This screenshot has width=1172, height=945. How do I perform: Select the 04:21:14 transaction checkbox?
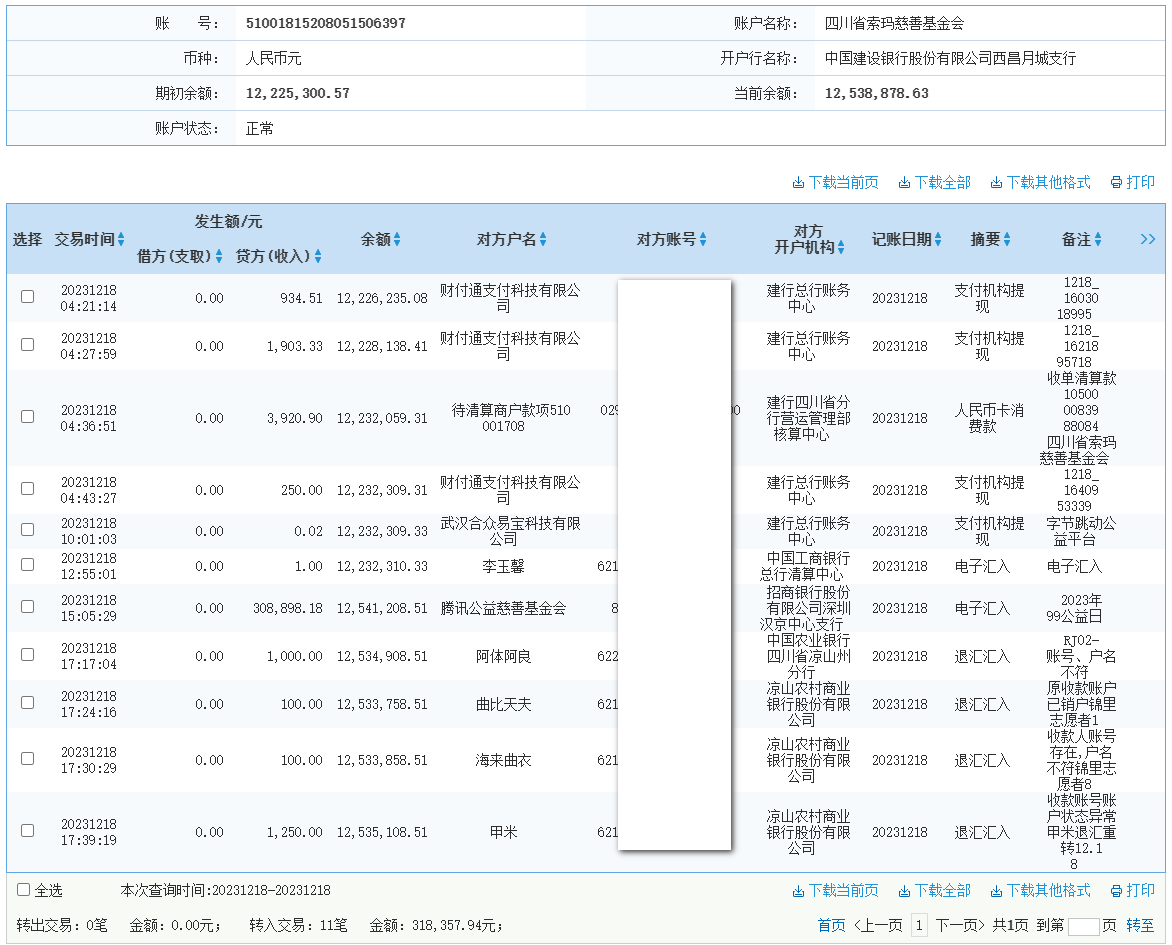pos(28,297)
